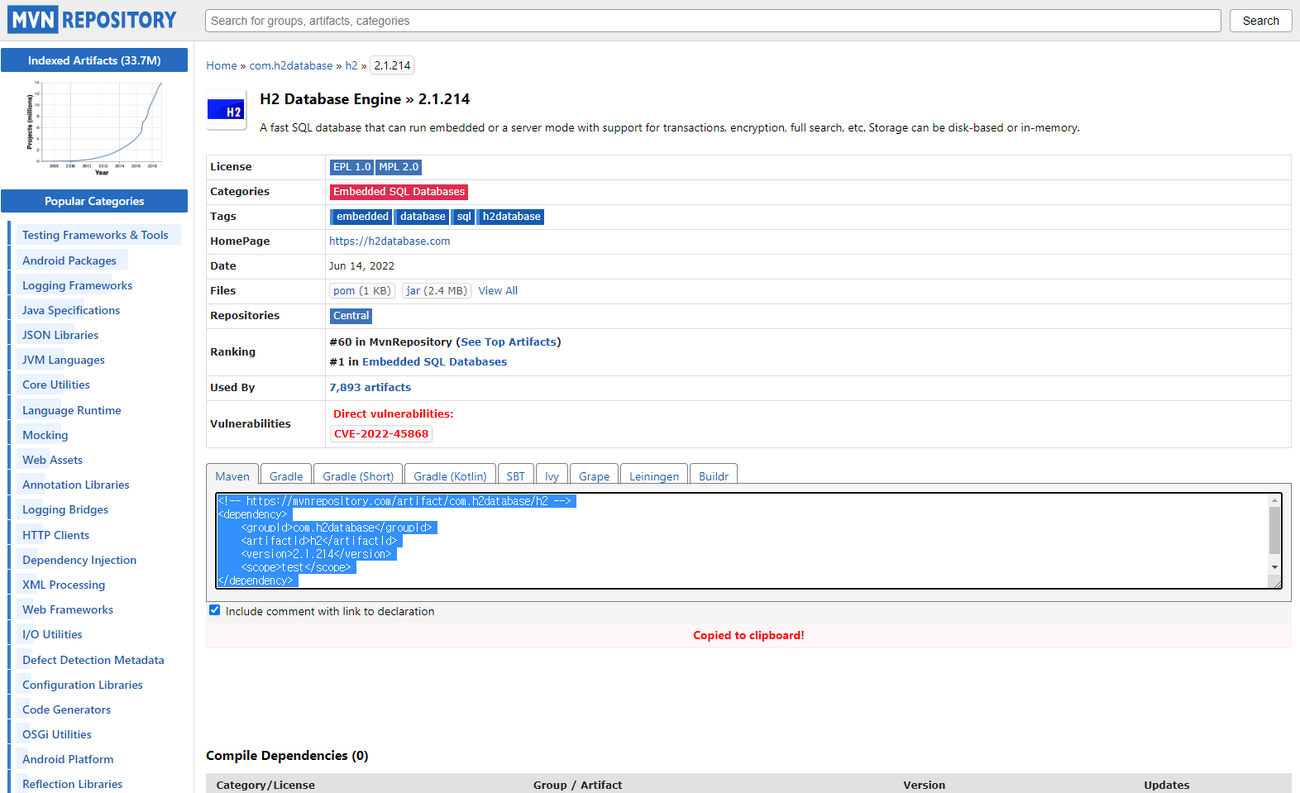The width and height of the screenshot is (1300, 793).
Task: Open the Central repository badge
Action: click(x=351, y=315)
